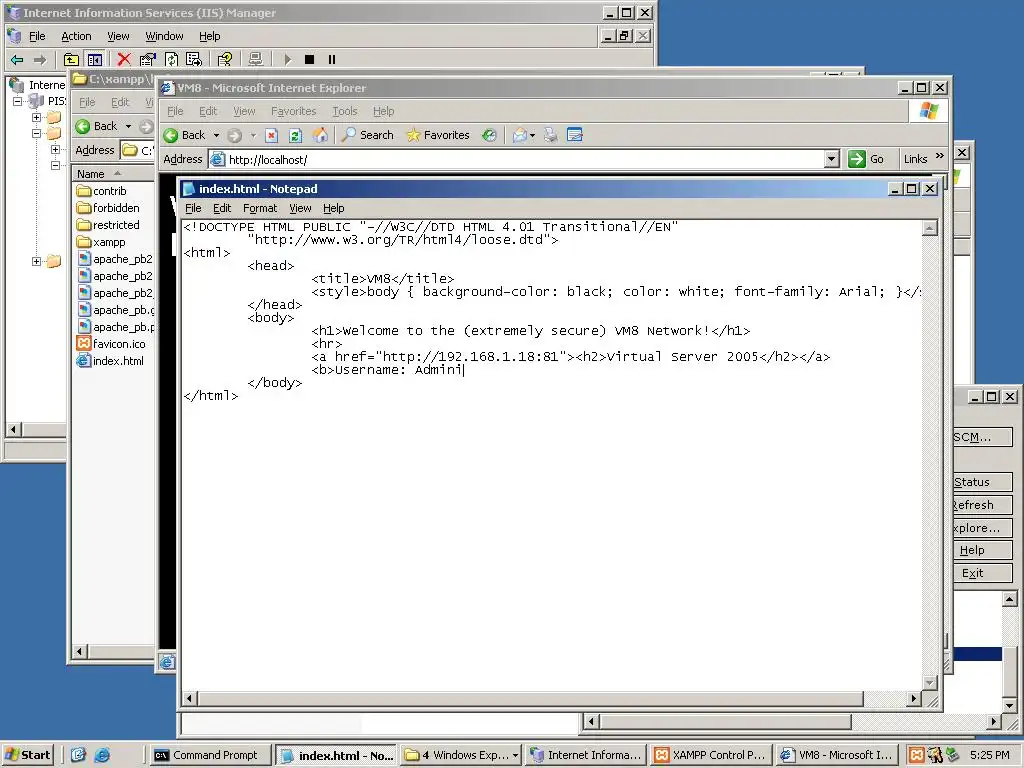This screenshot has height=768, width=1024.
Task: Click the Edit page icon in Internet Explorer
Action: (575, 135)
